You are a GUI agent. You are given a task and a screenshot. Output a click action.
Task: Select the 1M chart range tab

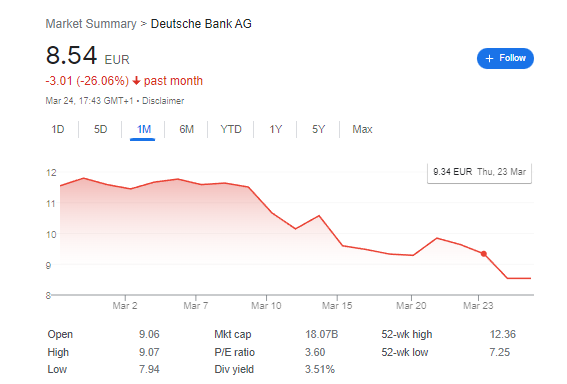[144, 129]
